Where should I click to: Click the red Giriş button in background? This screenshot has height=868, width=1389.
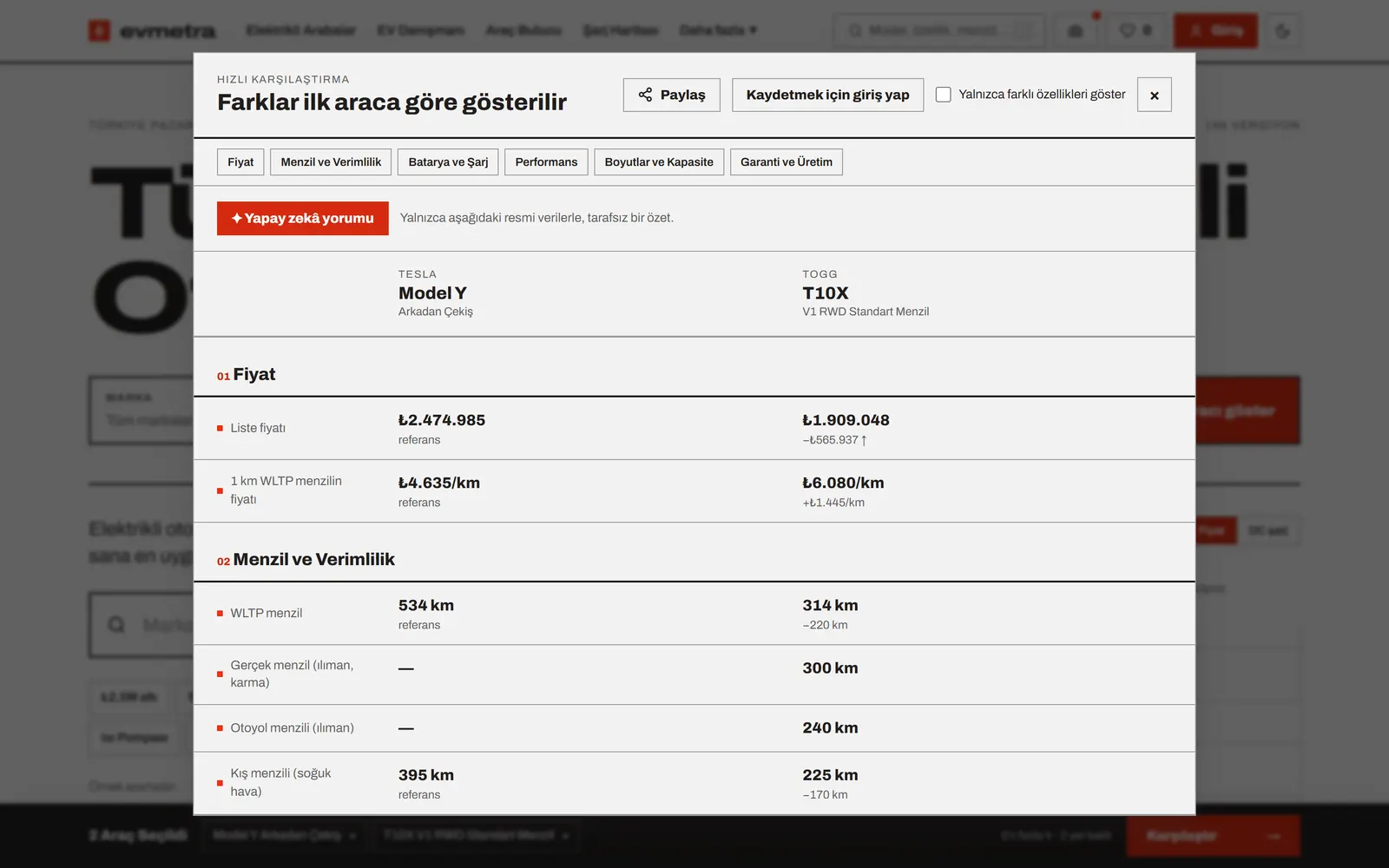tap(1215, 30)
